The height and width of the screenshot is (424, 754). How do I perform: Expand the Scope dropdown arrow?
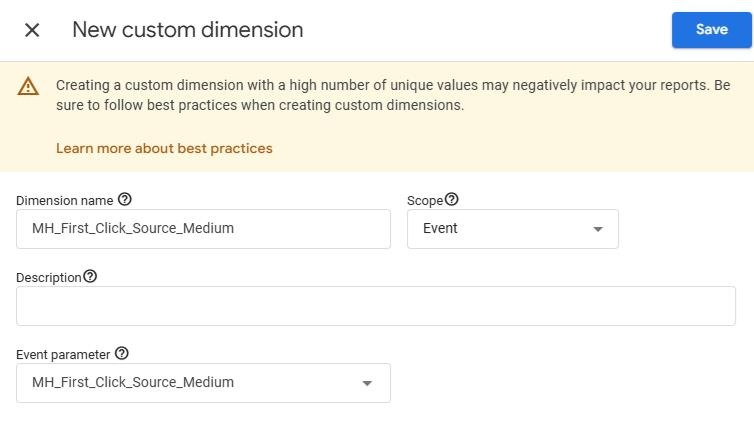coord(598,229)
